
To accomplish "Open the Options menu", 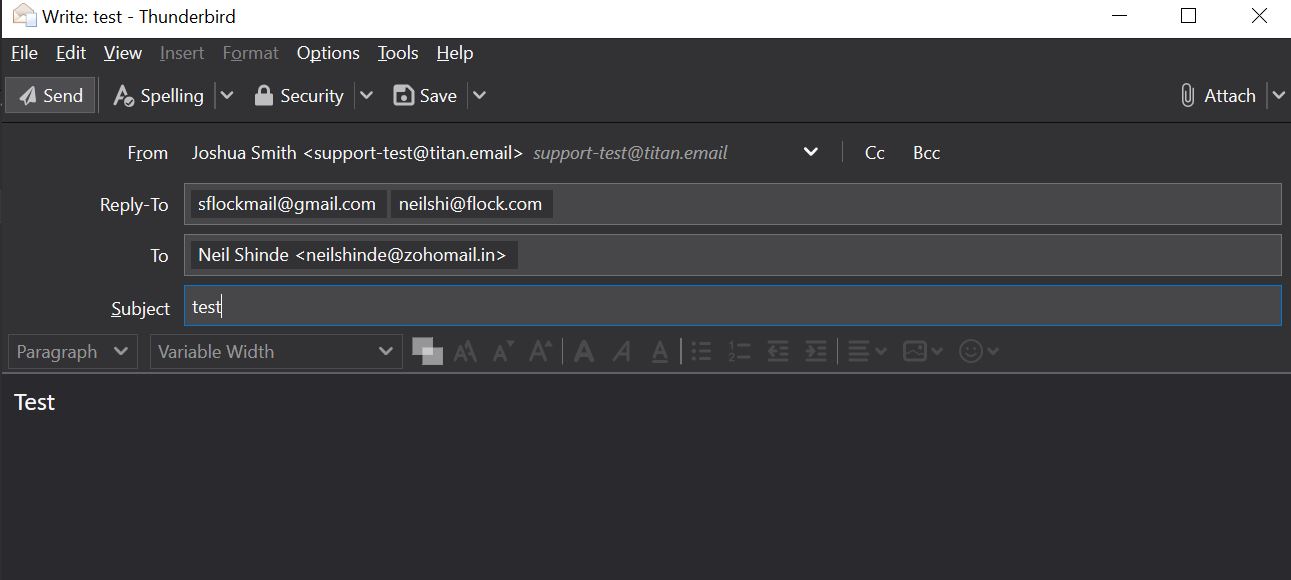I will [x=328, y=53].
